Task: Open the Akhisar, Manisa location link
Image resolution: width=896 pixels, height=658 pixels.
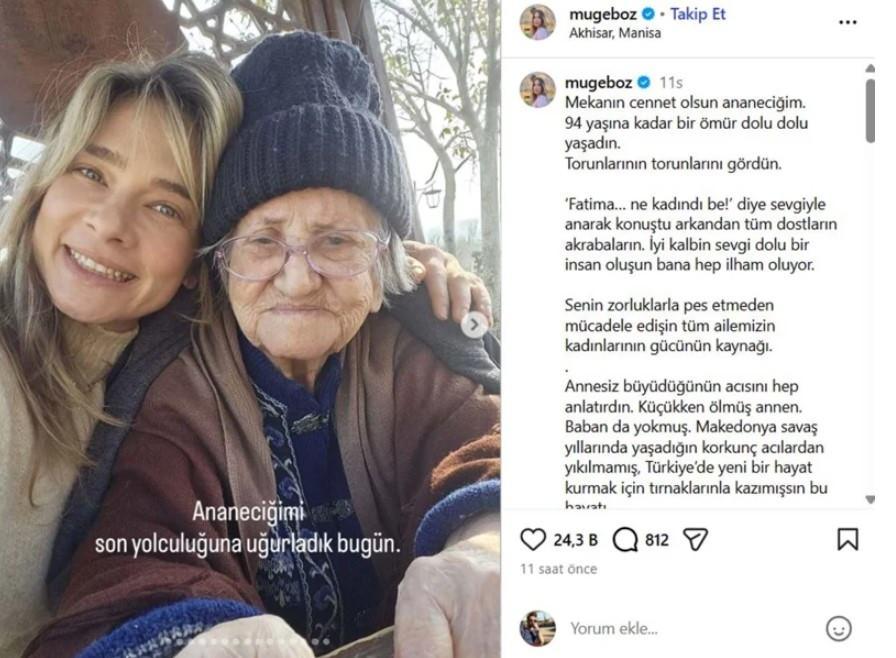Action: [x=615, y=33]
